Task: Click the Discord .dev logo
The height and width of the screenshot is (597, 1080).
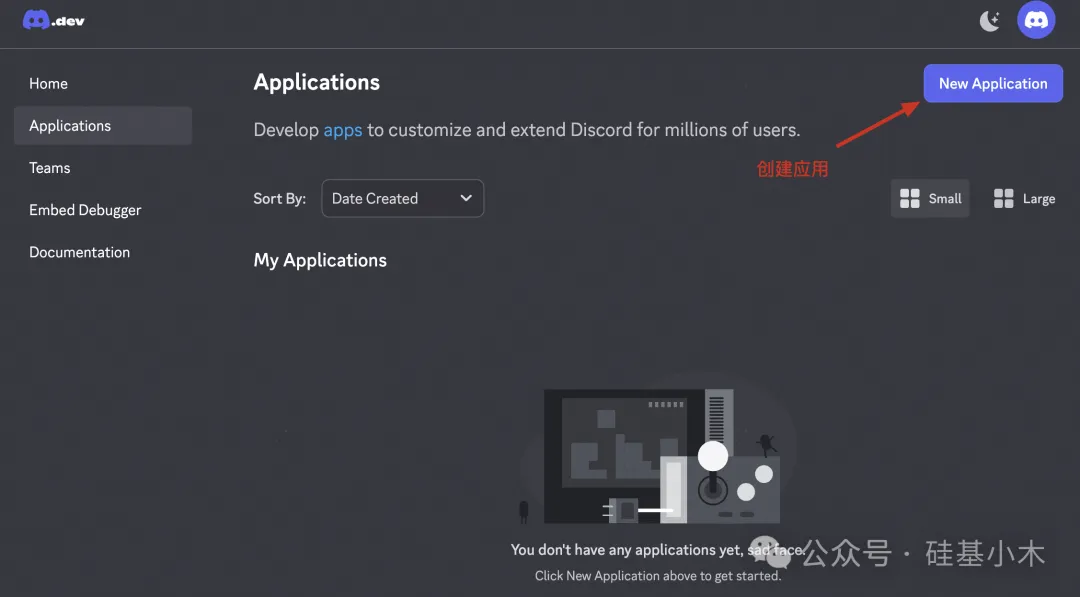Action: click(x=54, y=21)
